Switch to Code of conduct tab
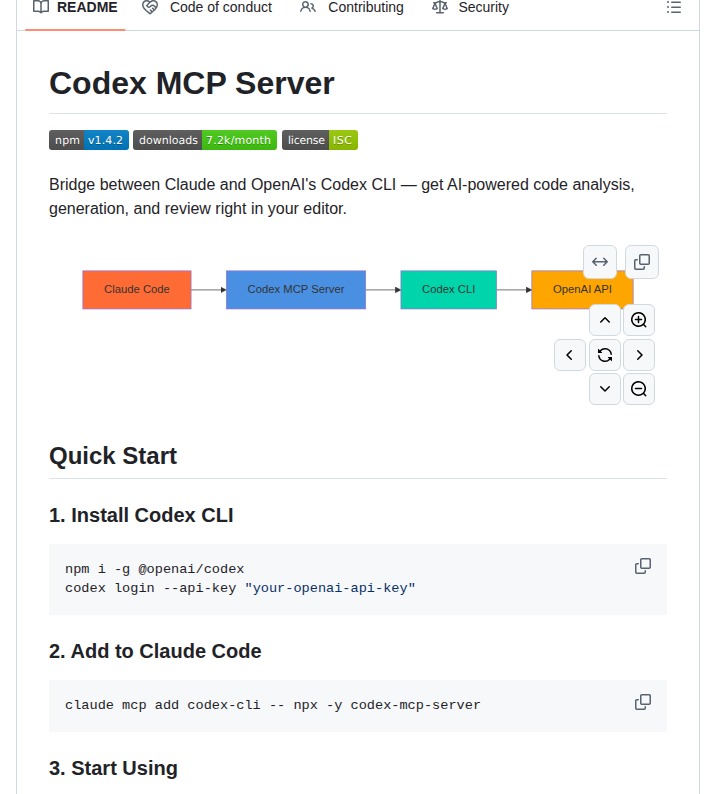715x794 pixels. click(207, 8)
